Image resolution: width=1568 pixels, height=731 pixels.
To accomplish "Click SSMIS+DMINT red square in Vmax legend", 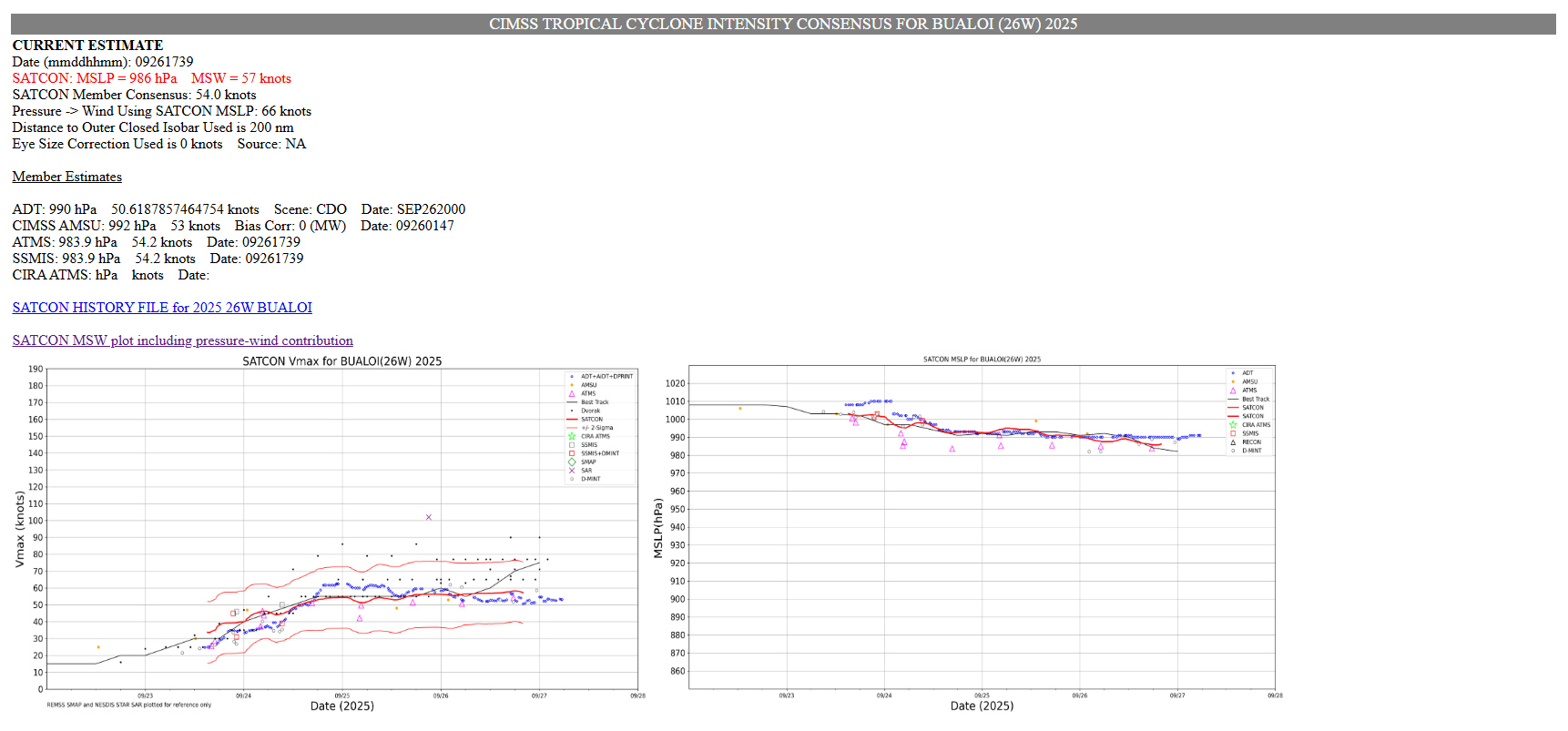I will click(x=572, y=453).
